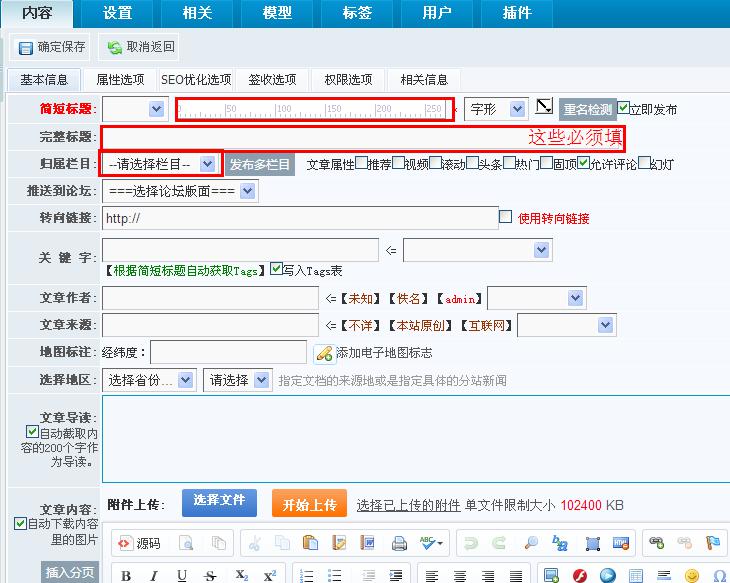Click the print icon in editor toolbar

399,543
